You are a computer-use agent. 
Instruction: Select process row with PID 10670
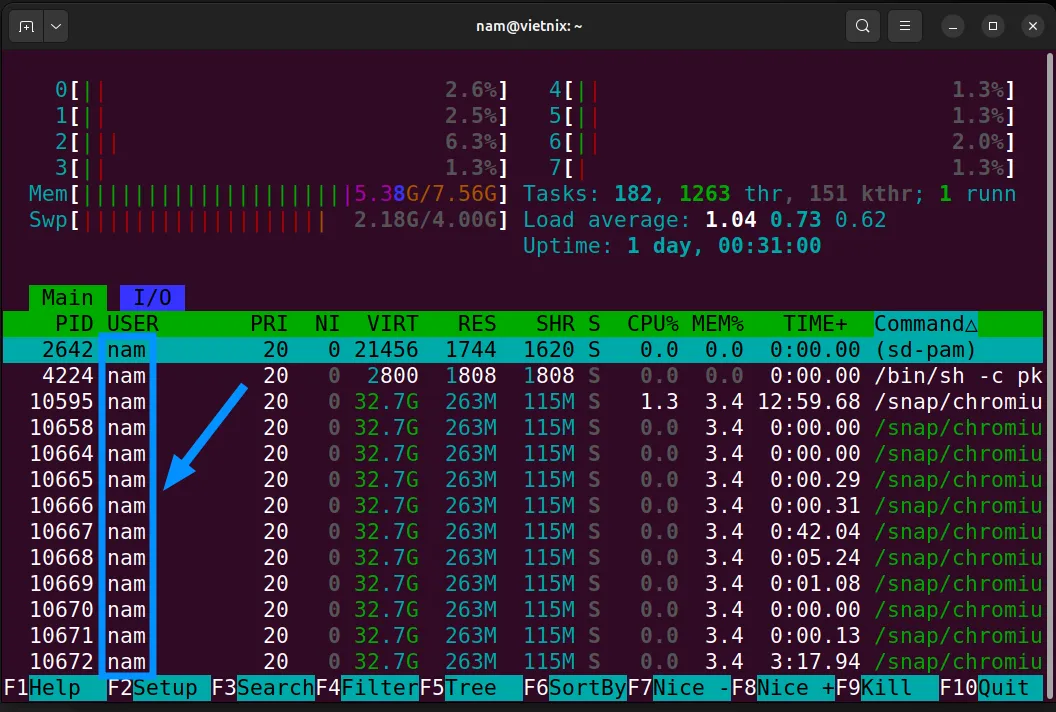click(x=523, y=610)
